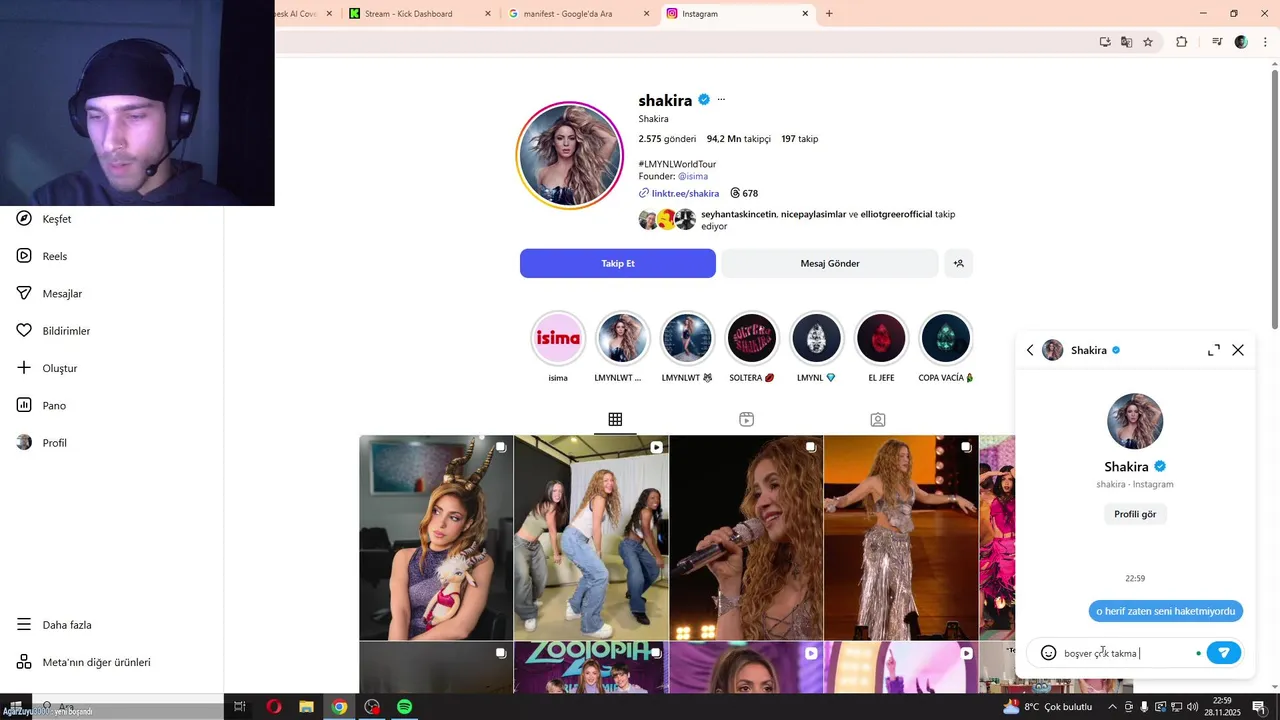
Task: Click the install app icon in address bar
Action: click(1105, 42)
